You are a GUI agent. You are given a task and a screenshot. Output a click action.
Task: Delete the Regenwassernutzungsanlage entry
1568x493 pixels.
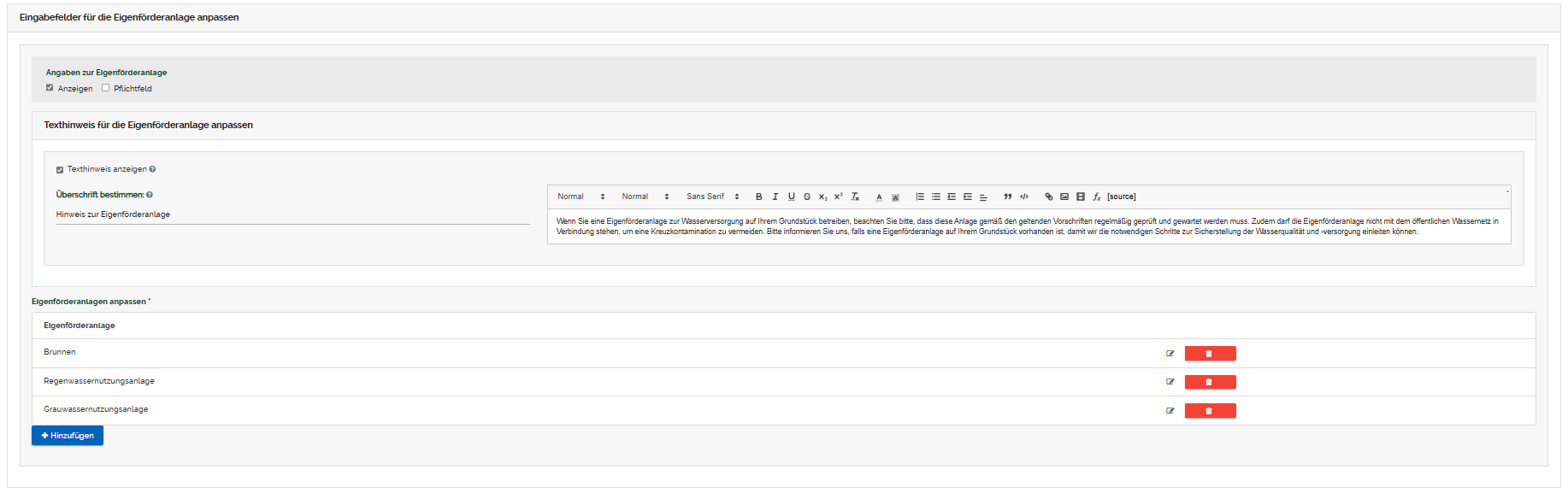[x=1210, y=382]
